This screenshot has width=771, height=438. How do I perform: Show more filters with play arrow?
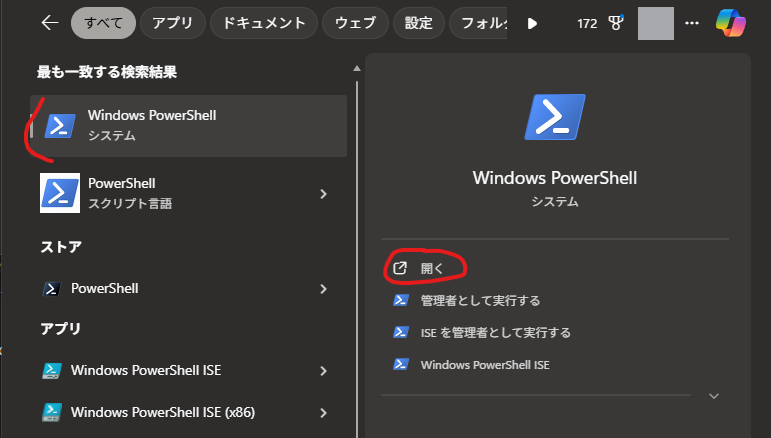(x=532, y=23)
